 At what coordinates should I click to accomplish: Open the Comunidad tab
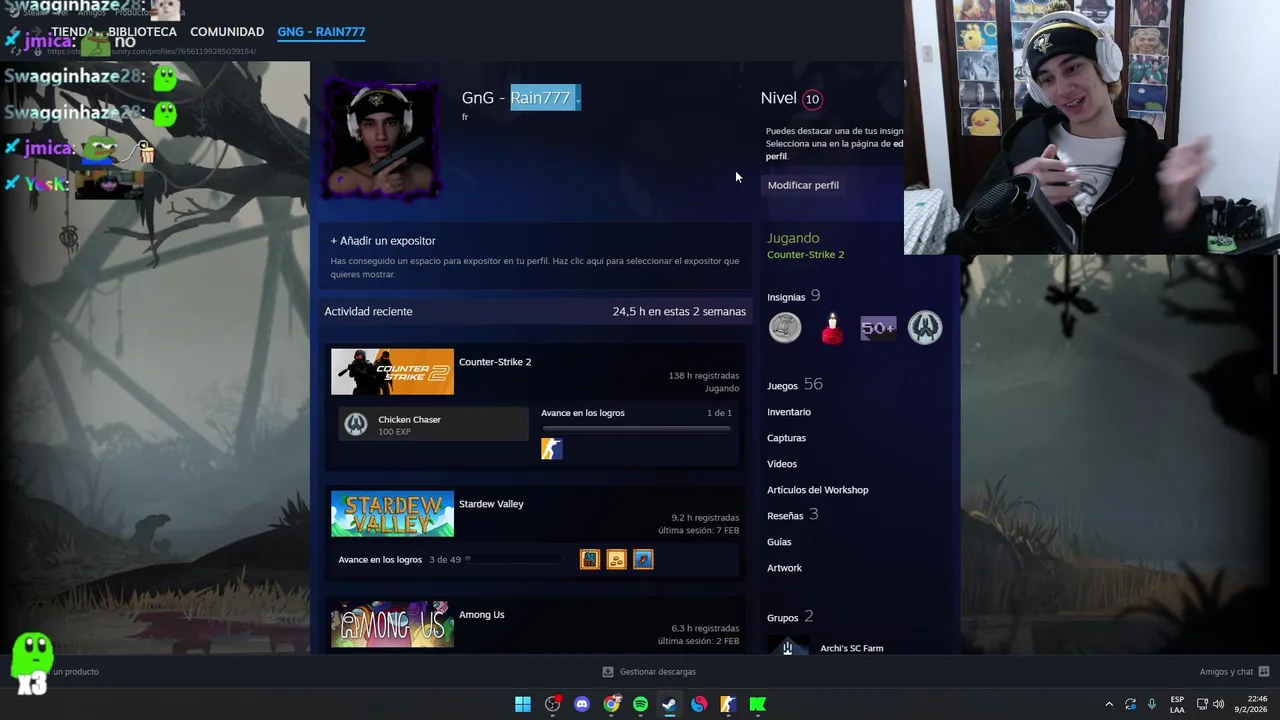click(x=227, y=32)
